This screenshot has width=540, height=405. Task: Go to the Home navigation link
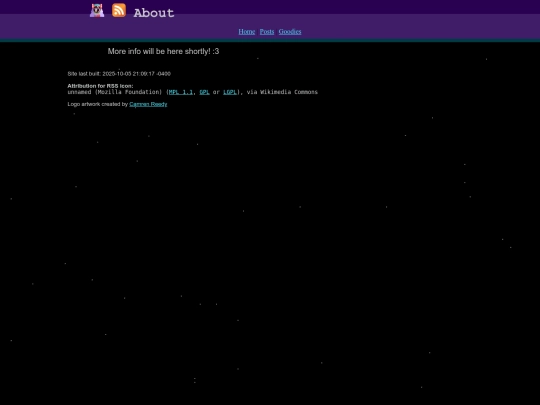pos(247,32)
